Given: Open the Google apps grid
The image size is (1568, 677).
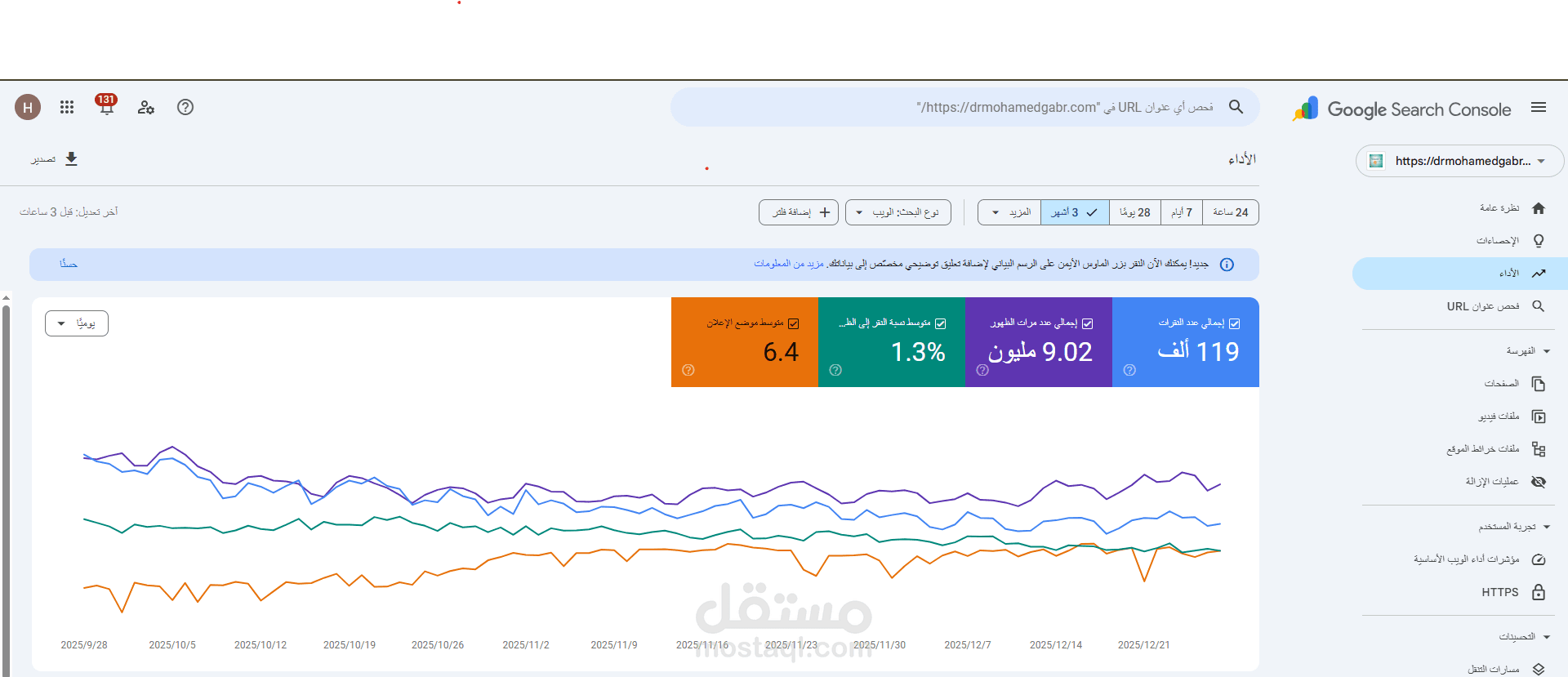Looking at the screenshot, I should tap(67, 107).
